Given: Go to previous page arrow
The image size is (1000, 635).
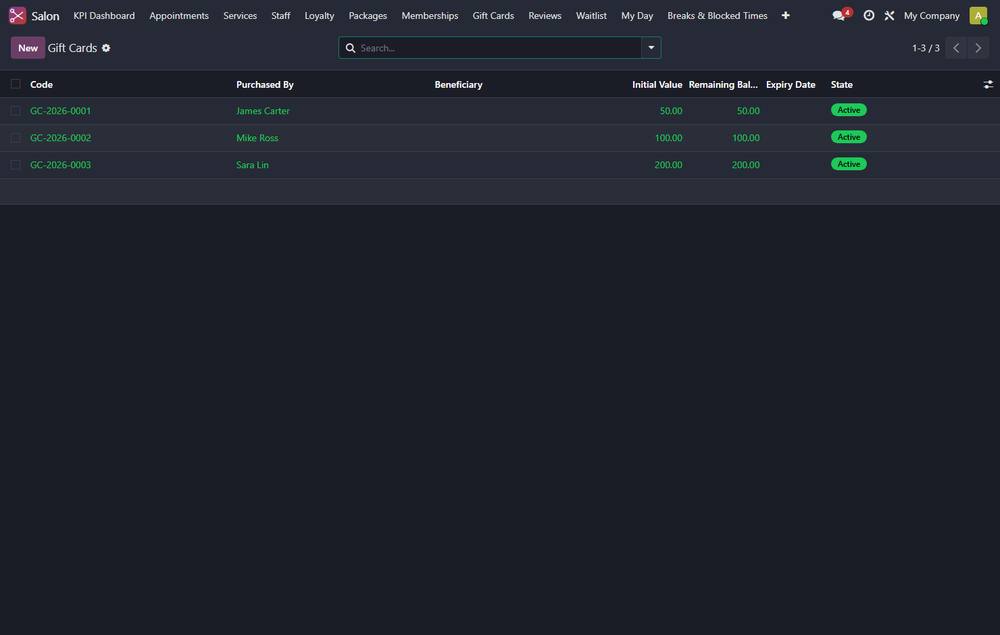Looking at the screenshot, I should 956,48.
